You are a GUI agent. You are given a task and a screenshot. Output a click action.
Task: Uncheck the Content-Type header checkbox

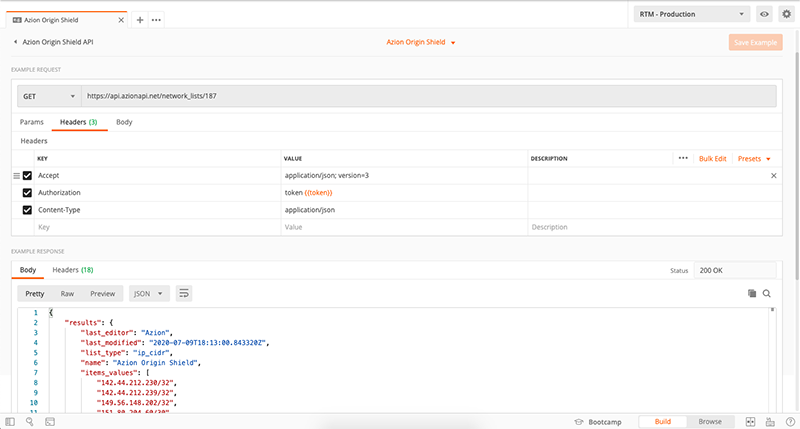[27, 210]
